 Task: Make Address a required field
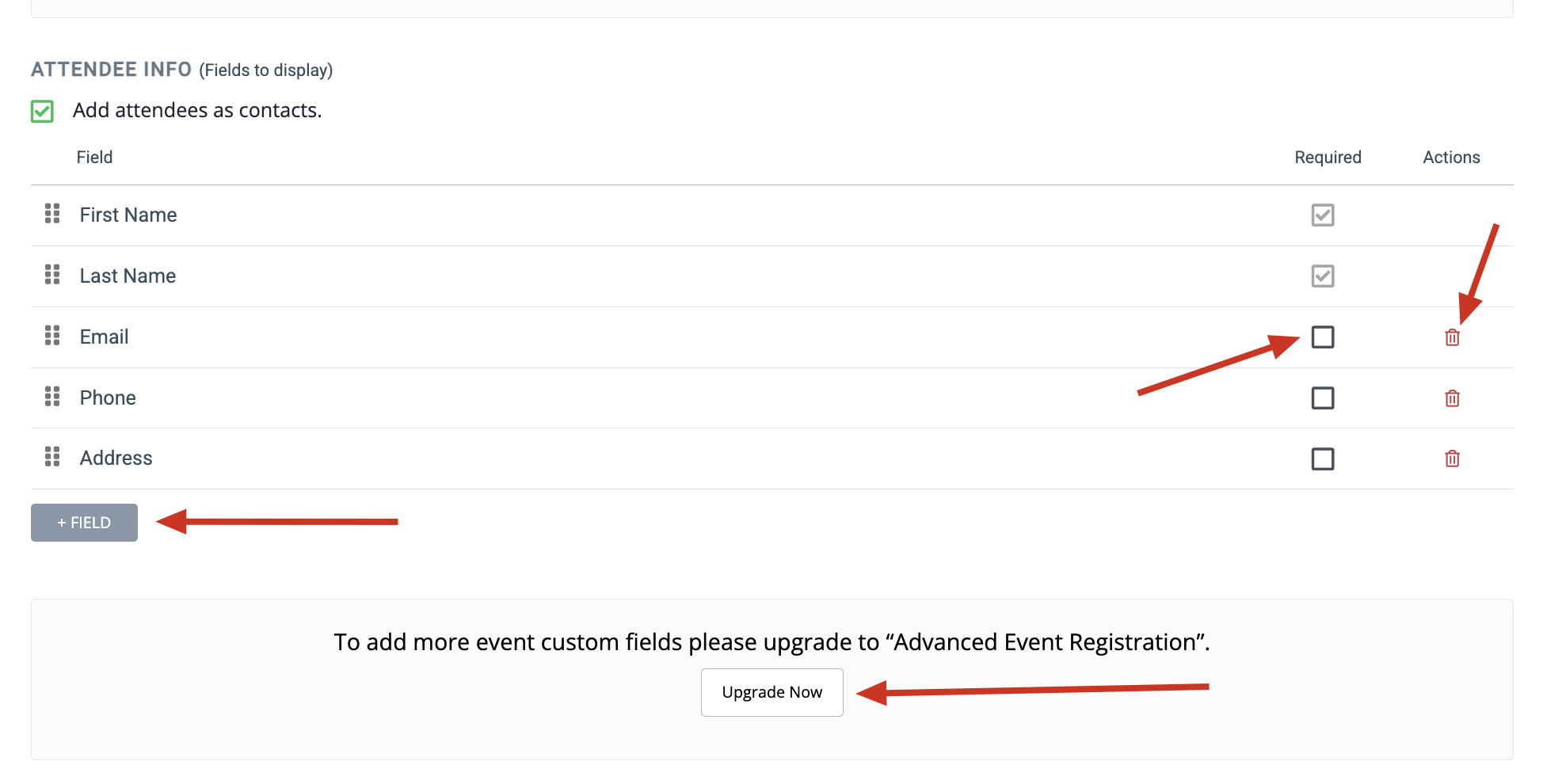click(x=1323, y=459)
